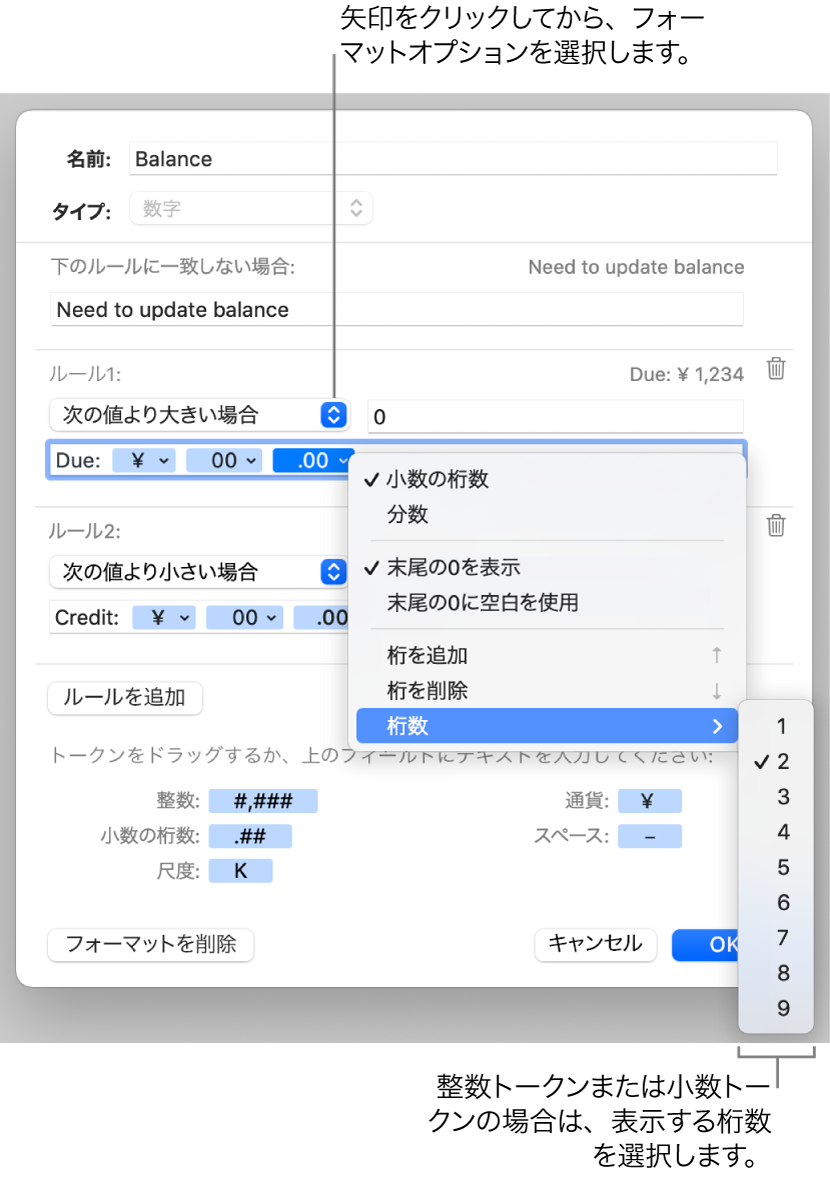Select the 整数 token #,###
This screenshot has height=1178, width=830.
(262, 800)
